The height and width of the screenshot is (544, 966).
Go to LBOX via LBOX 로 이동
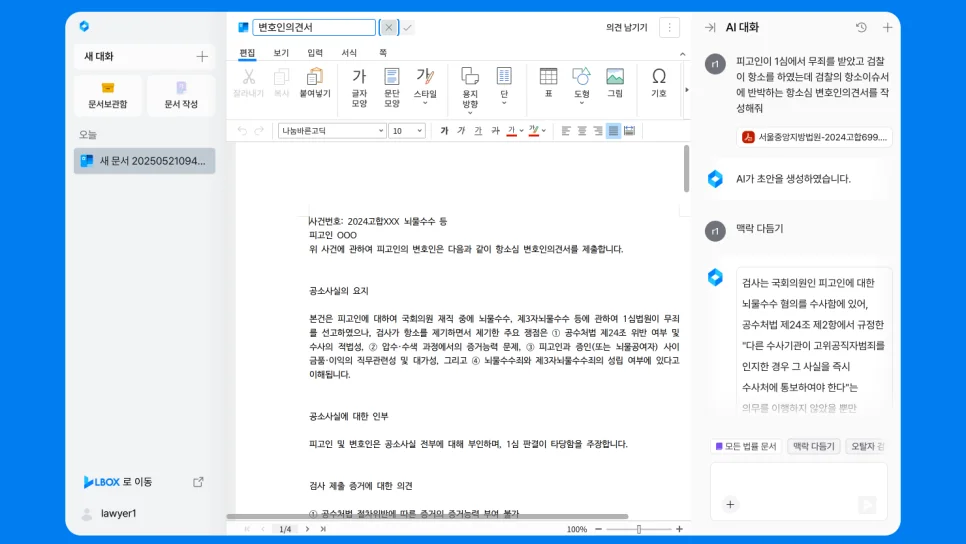point(118,482)
